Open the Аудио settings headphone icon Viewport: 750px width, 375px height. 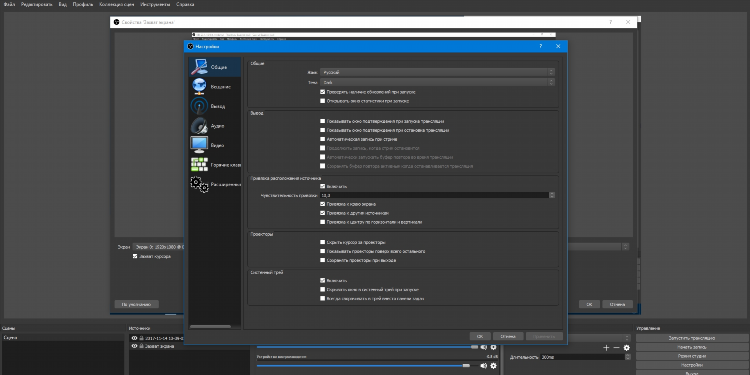199,126
